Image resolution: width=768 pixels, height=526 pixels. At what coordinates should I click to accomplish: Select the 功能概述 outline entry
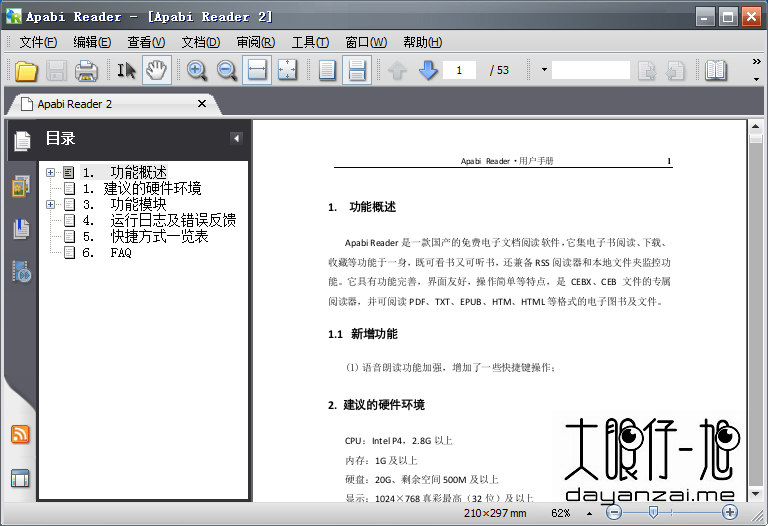[x=124, y=172]
